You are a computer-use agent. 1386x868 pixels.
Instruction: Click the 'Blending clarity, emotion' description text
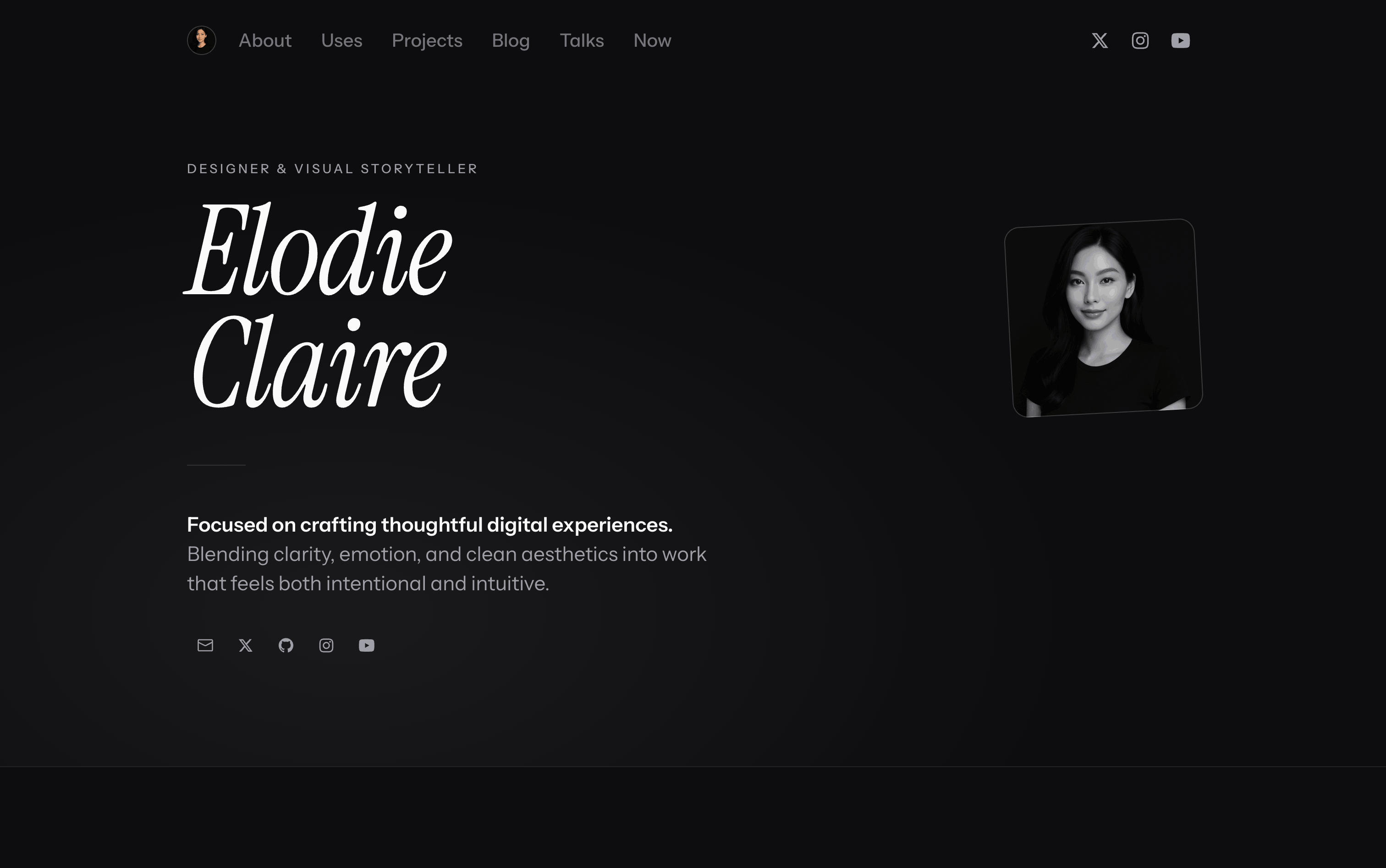[x=447, y=569]
